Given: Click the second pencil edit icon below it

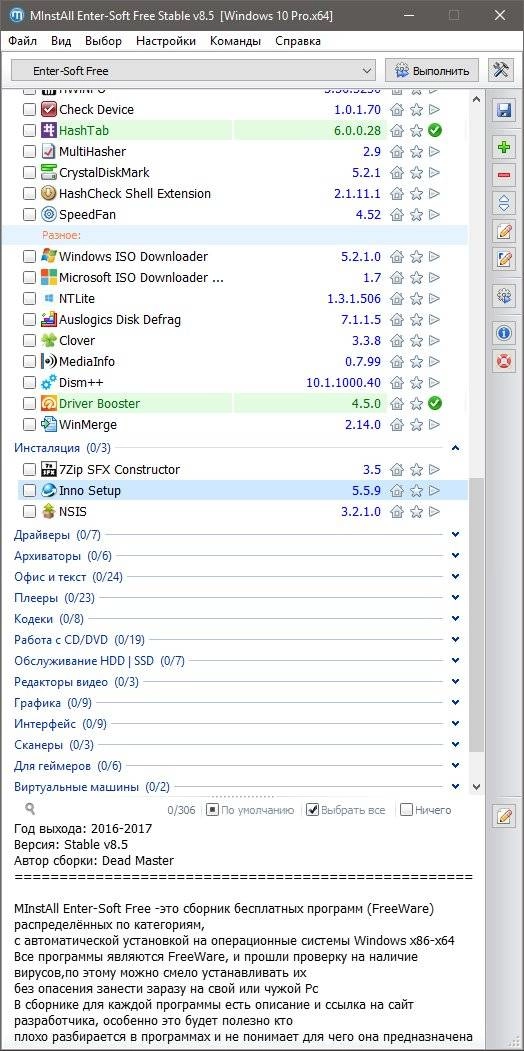Looking at the screenshot, I should [503, 259].
